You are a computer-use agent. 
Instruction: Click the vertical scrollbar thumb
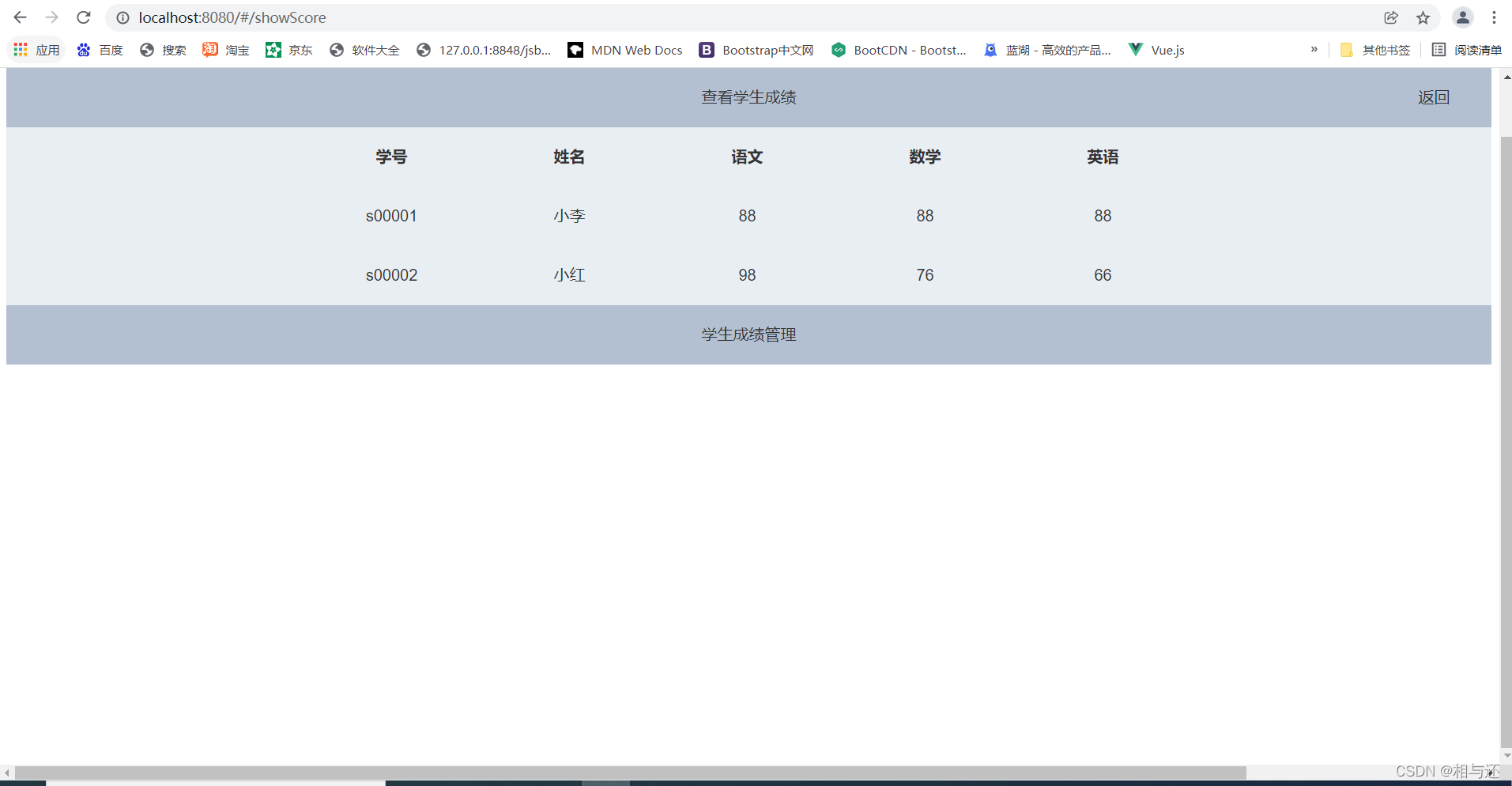[1506, 441]
